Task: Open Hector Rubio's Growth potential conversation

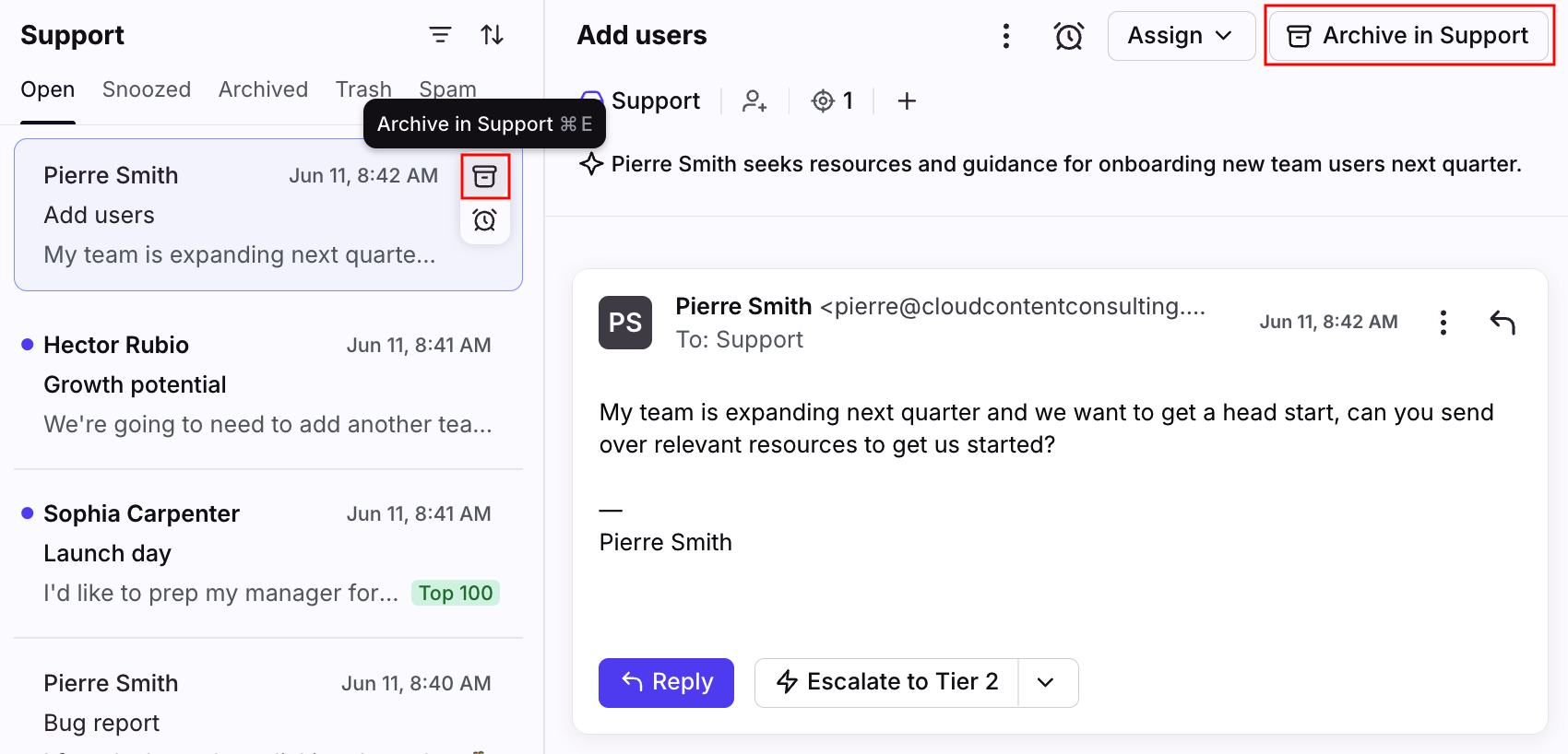Action: pos(268,384)
